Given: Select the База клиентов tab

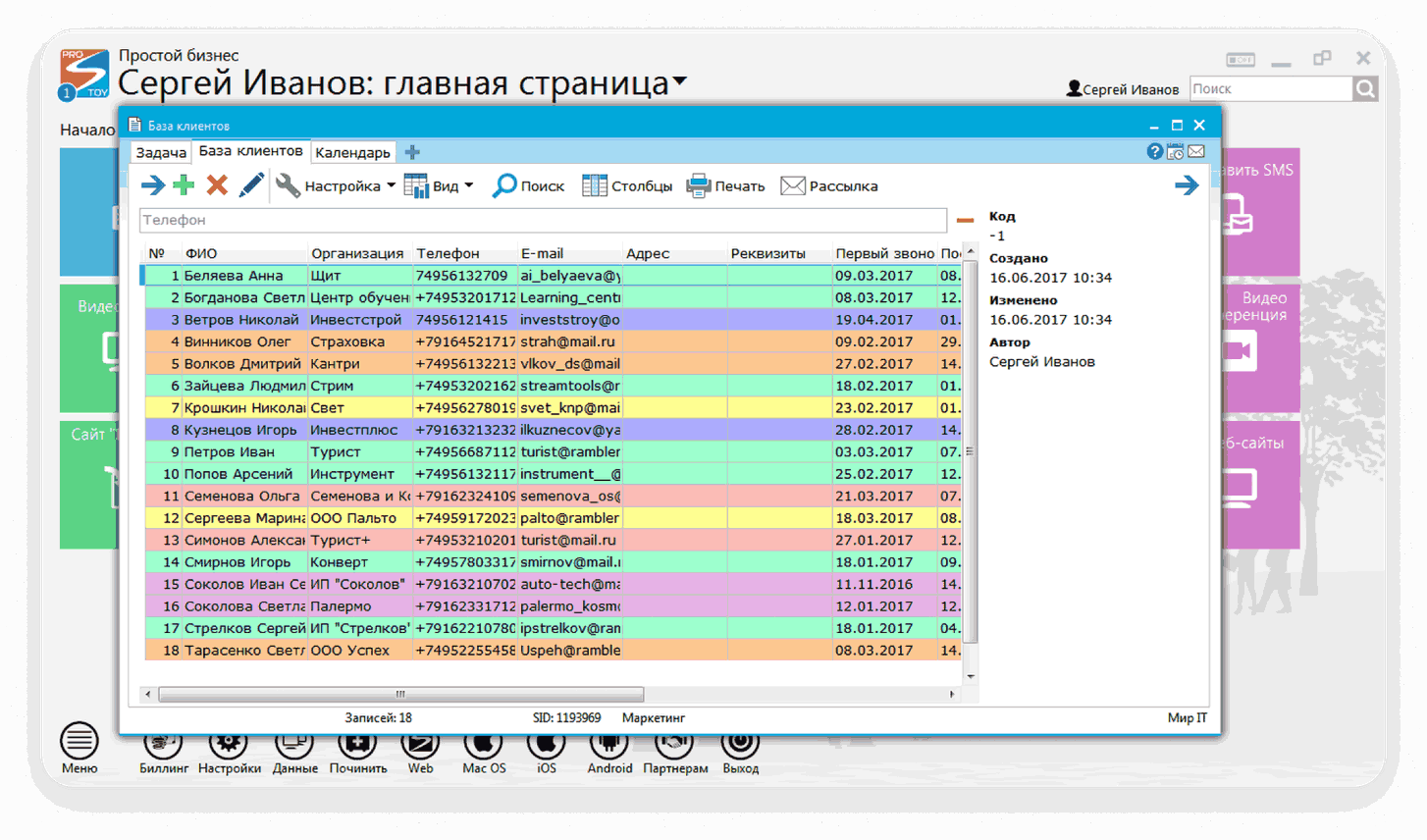Looking at the screenshot, I should (250, 151).
